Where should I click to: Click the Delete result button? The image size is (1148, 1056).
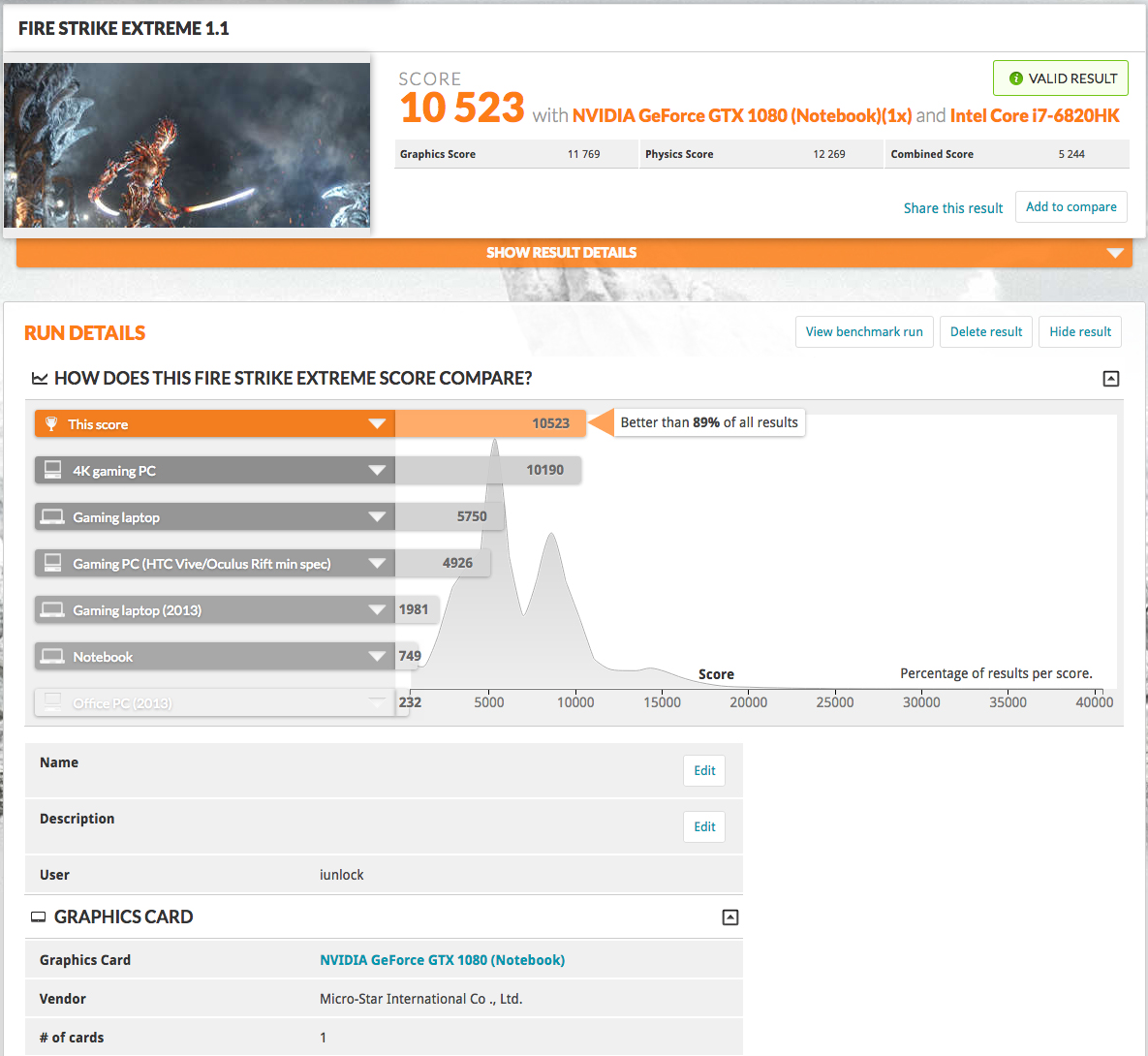[986, 331]
